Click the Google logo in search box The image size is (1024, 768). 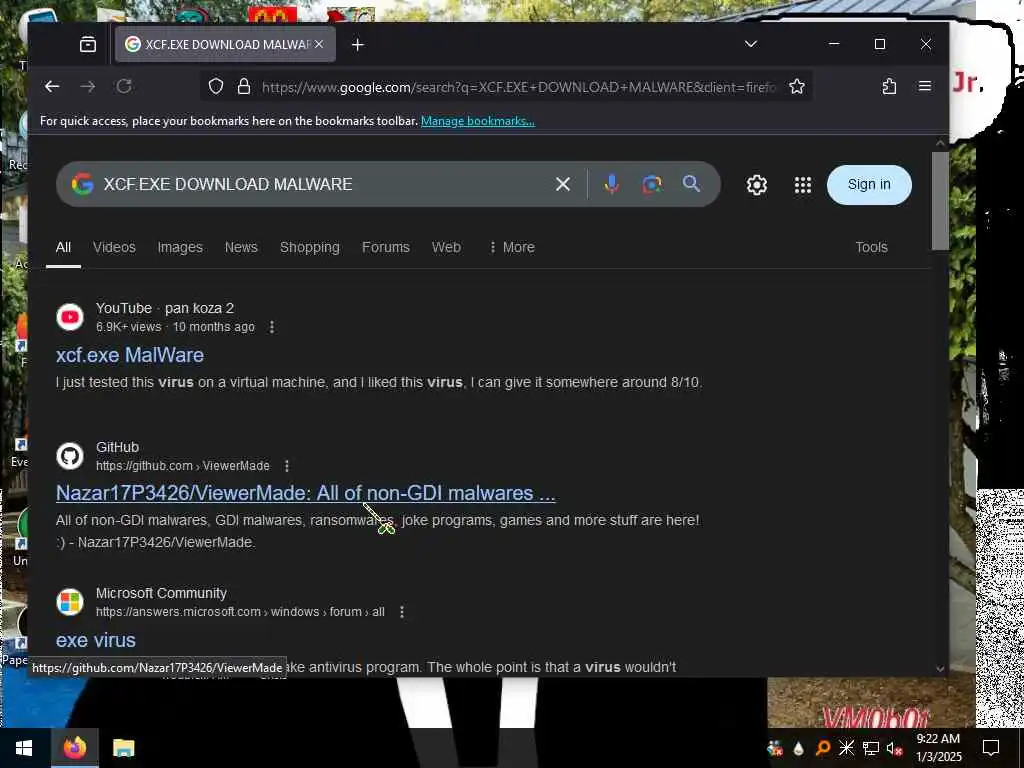(82, 184)
